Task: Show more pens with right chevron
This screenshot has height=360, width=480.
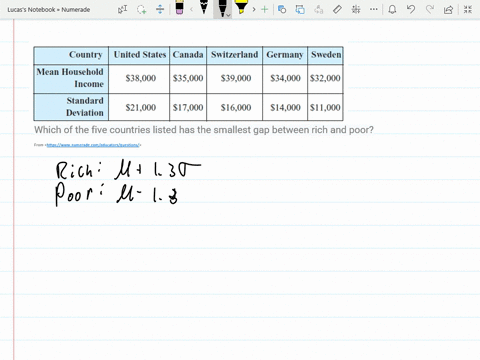Action: coord(254,9)
